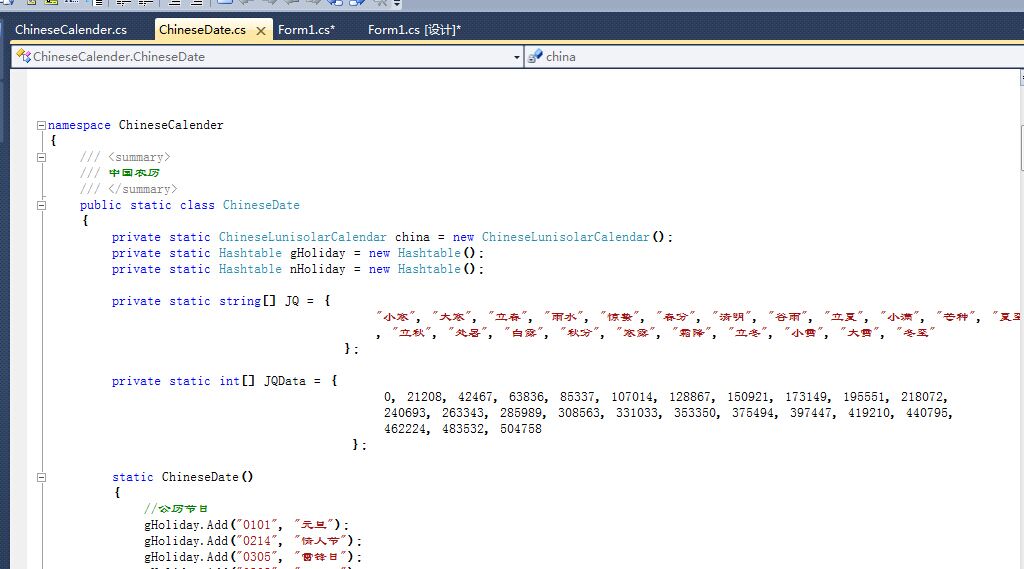
Task: Click the //公历节日 comment
Action: (x=176, y=509)
